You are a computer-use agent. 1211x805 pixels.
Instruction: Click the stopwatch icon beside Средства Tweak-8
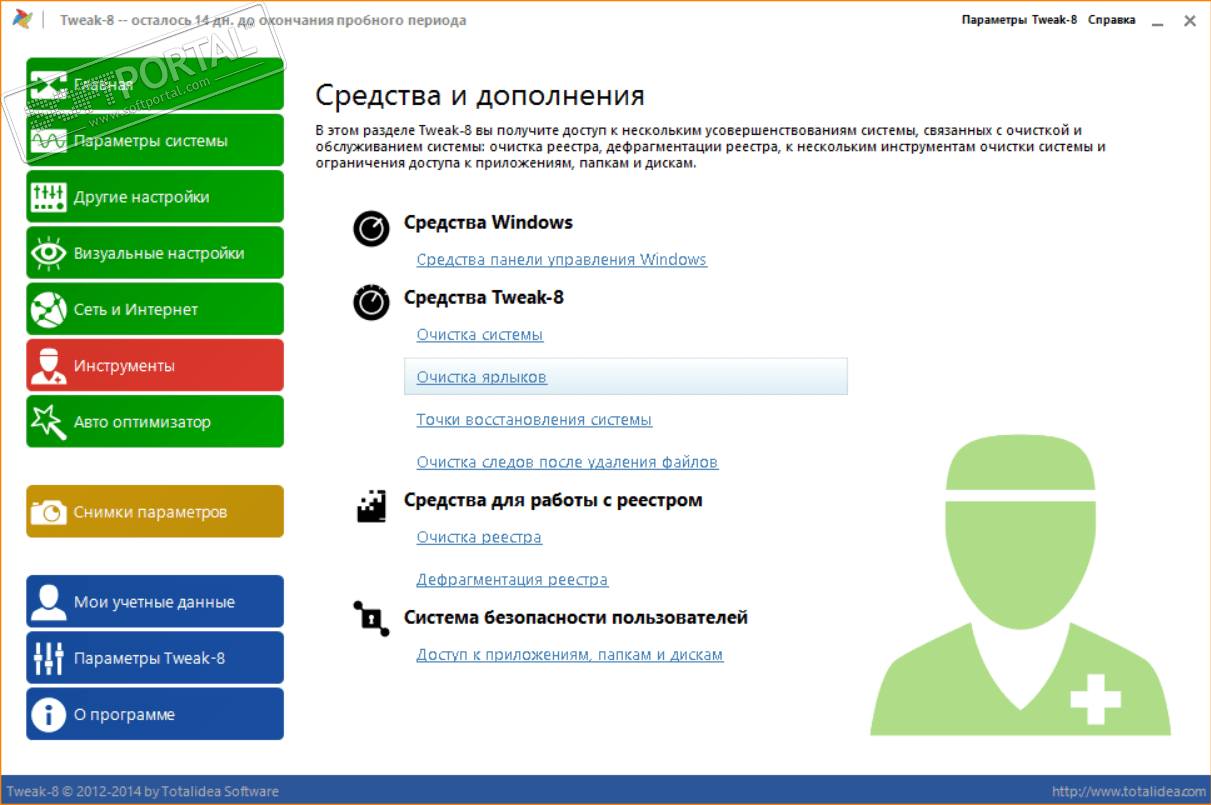[x=371, y=302]
